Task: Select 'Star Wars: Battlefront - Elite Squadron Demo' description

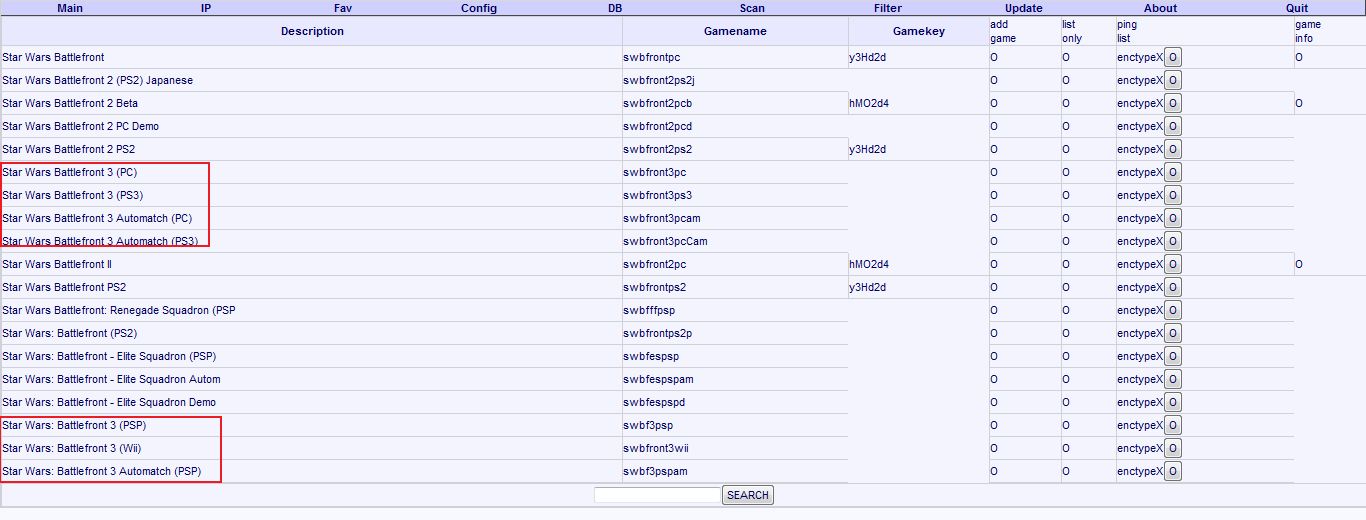Action: (x=109, y=403)
